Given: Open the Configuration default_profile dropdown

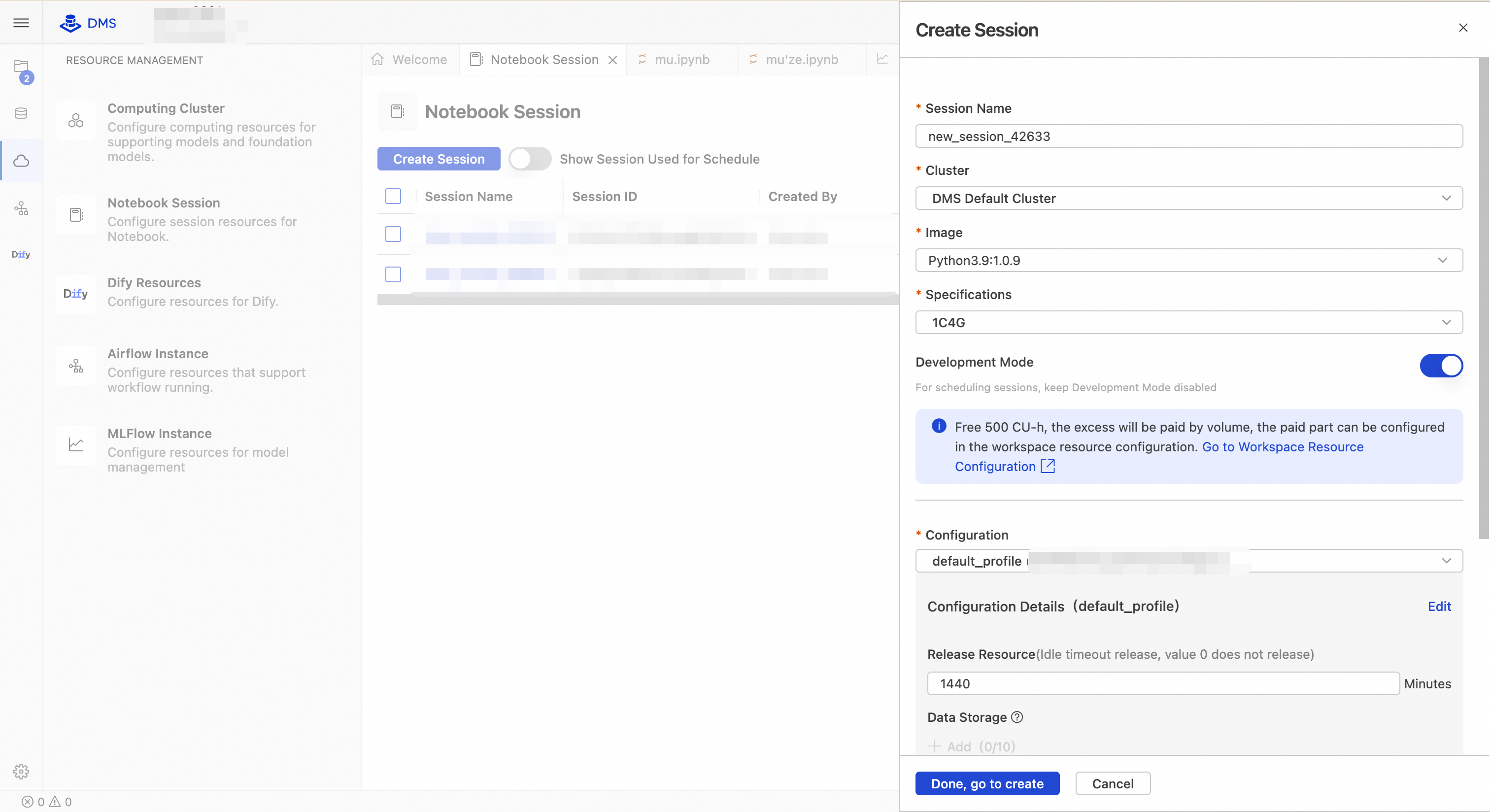Looking at the screenshot, I should point(1189,561).
